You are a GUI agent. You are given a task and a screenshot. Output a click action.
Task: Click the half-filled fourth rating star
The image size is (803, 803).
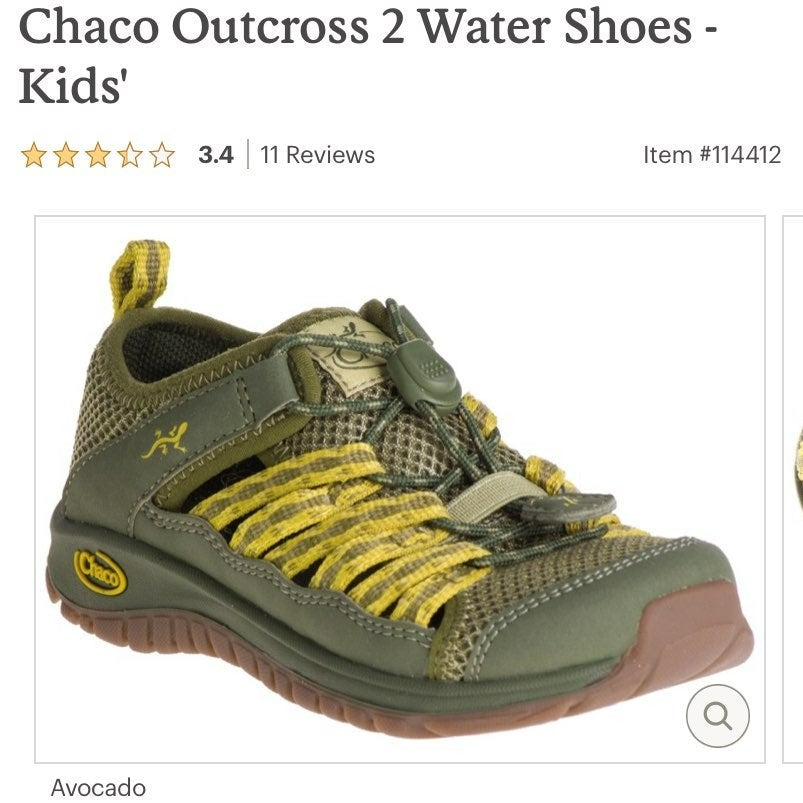click(130, 155)
